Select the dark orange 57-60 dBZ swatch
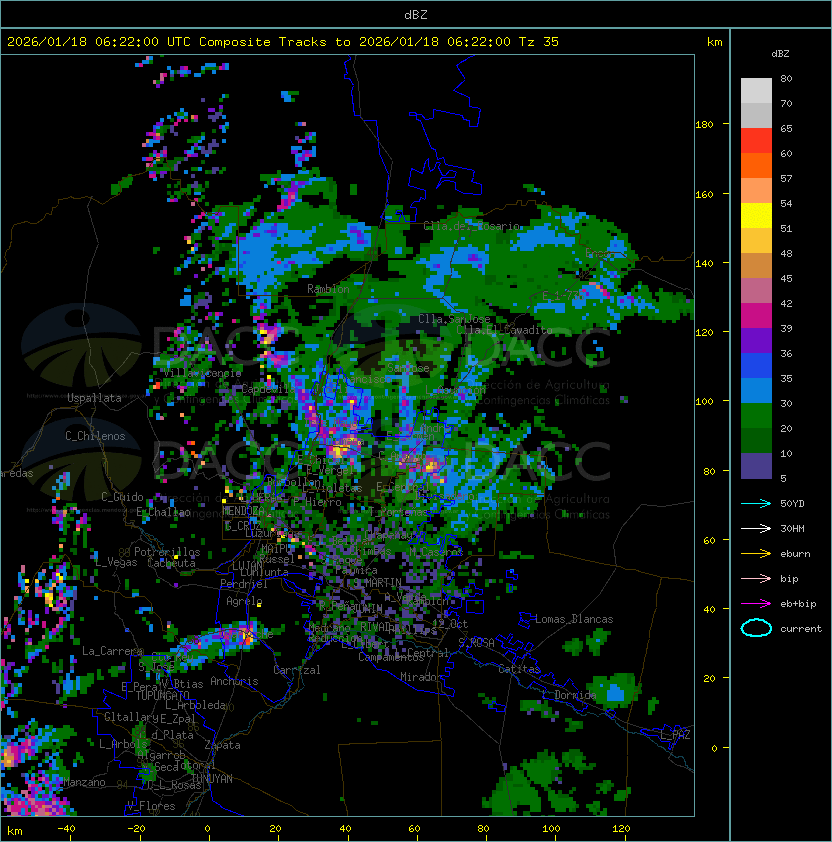Viewport: 832px width, 842px height. (756, 165)
